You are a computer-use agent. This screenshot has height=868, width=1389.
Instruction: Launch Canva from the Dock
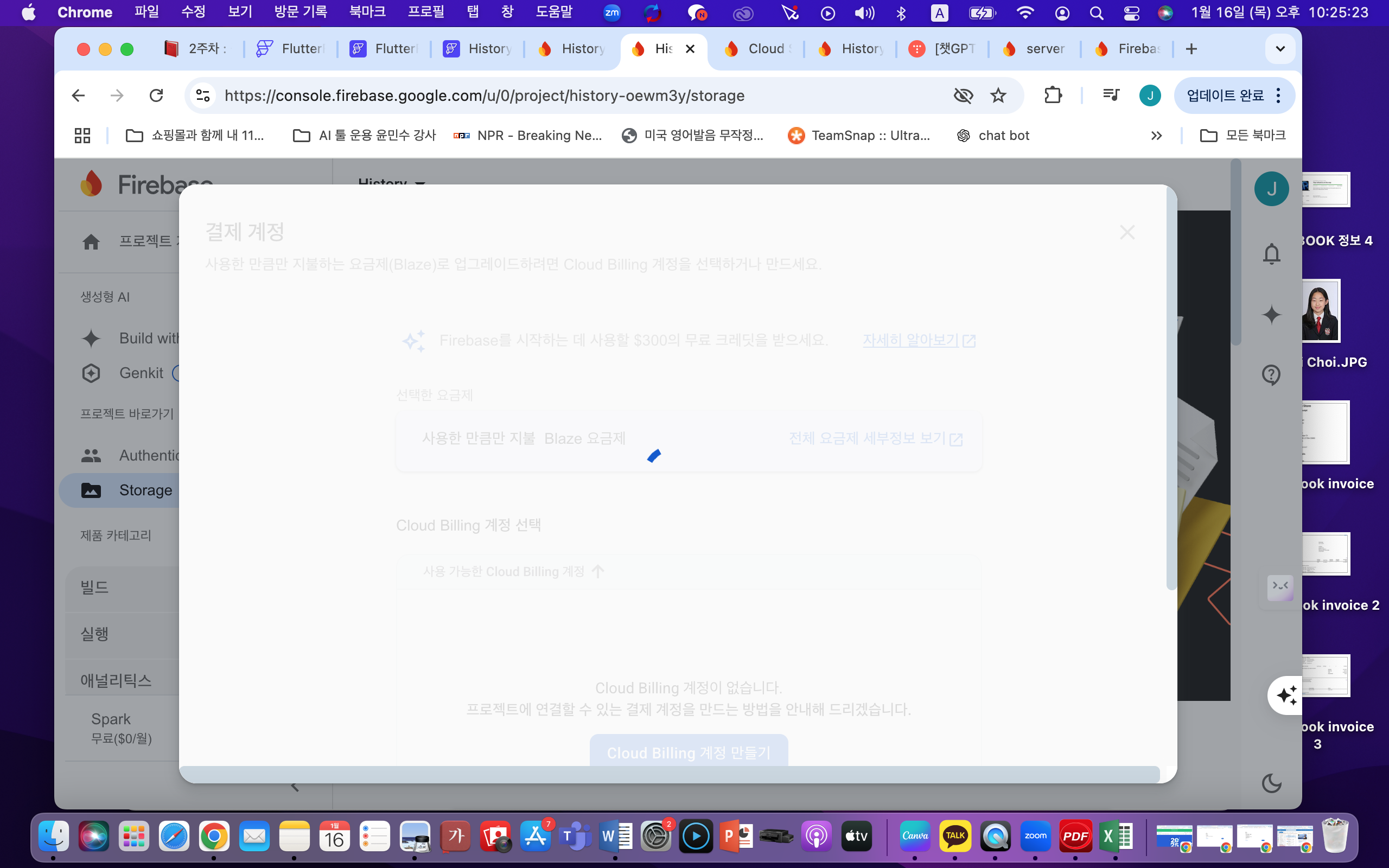915,837
